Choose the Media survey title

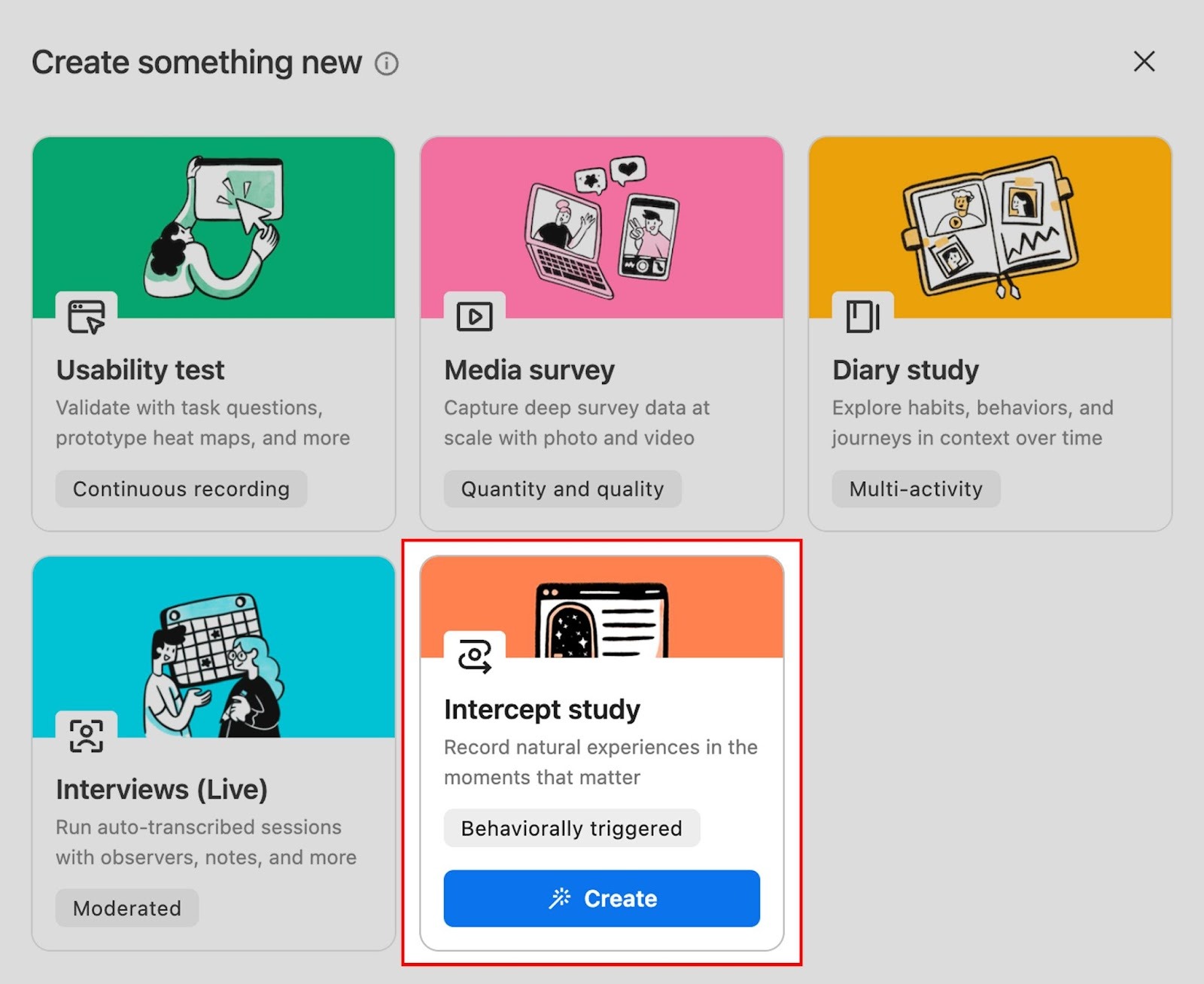pyautogui.click(x=529, y=370)
